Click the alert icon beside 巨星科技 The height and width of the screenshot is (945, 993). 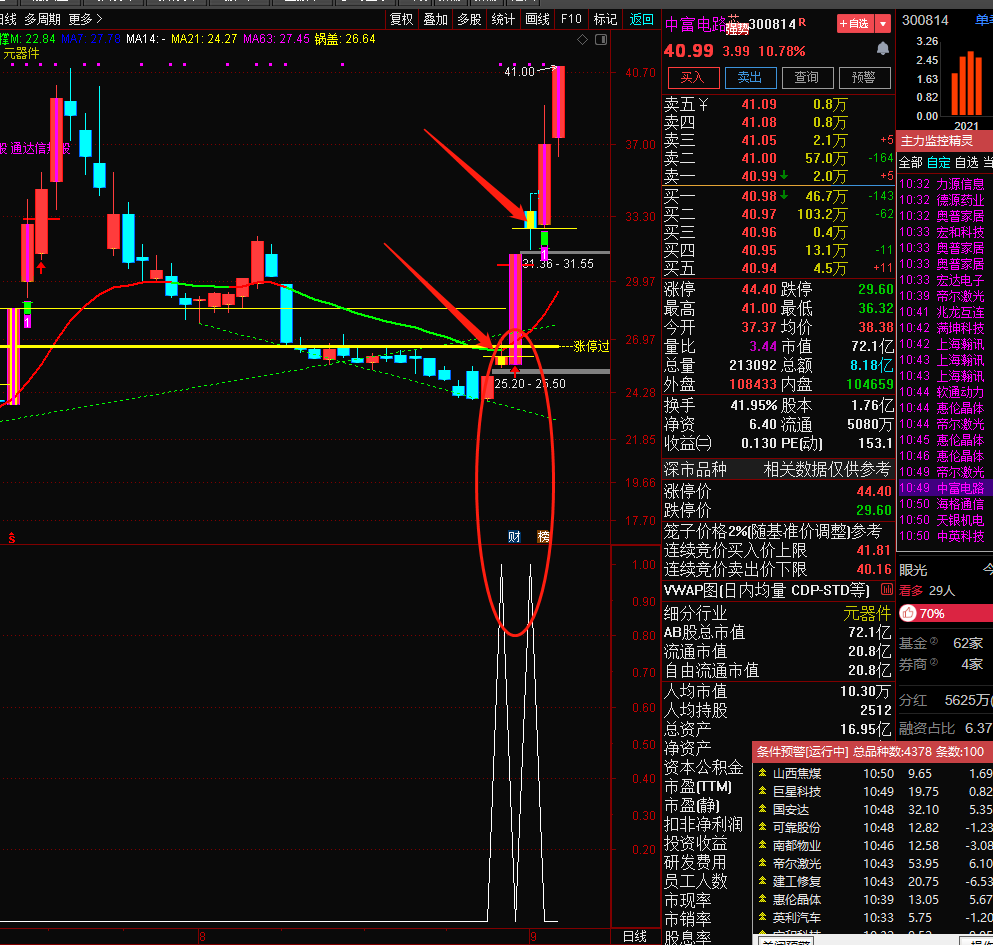[x=762, y=791]
